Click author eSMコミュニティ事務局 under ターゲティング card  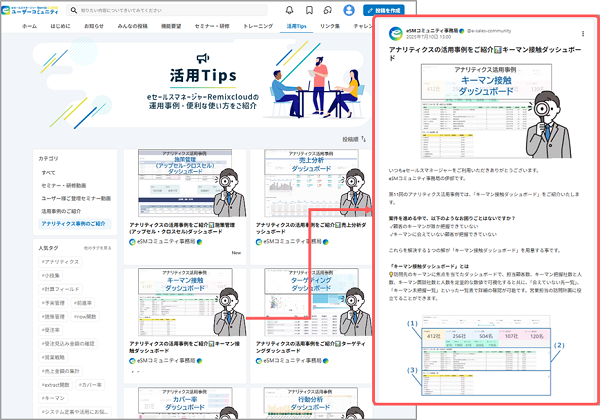coord(292,361)
